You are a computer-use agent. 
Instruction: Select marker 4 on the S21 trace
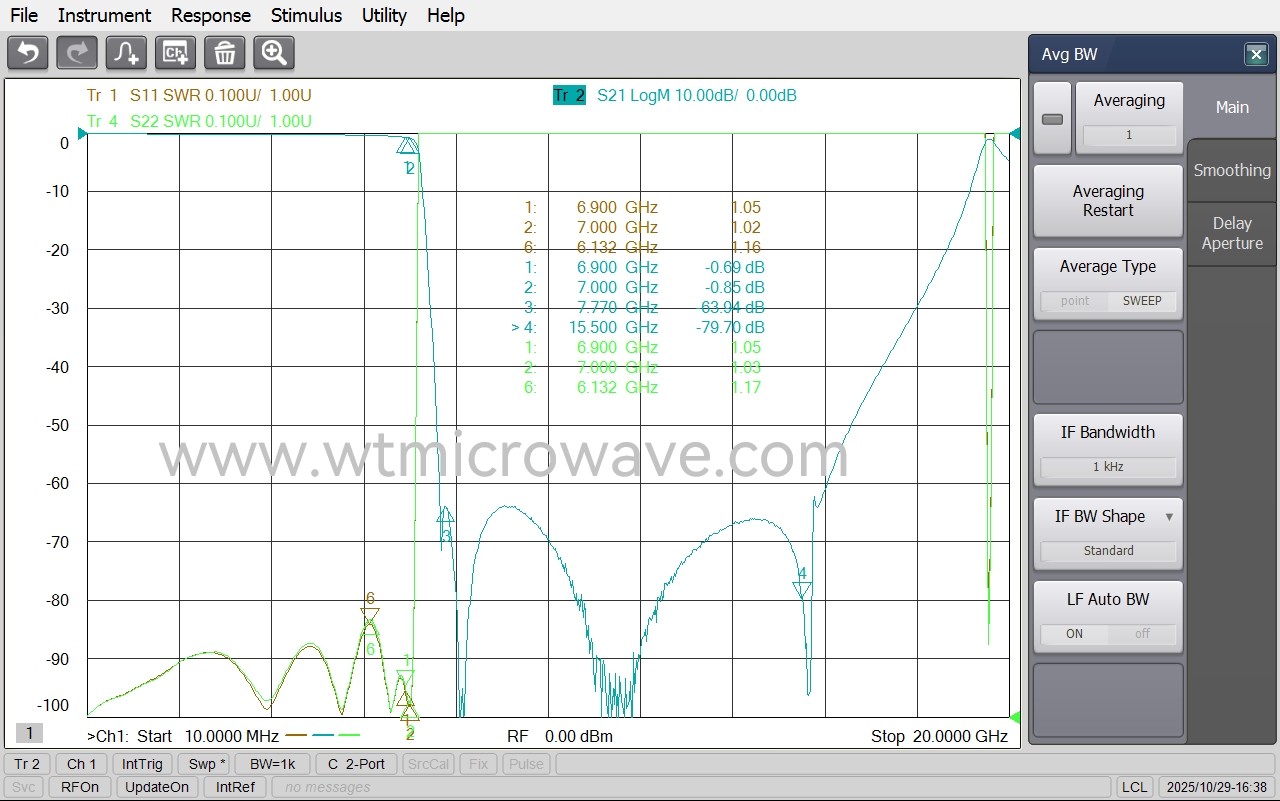802,589
